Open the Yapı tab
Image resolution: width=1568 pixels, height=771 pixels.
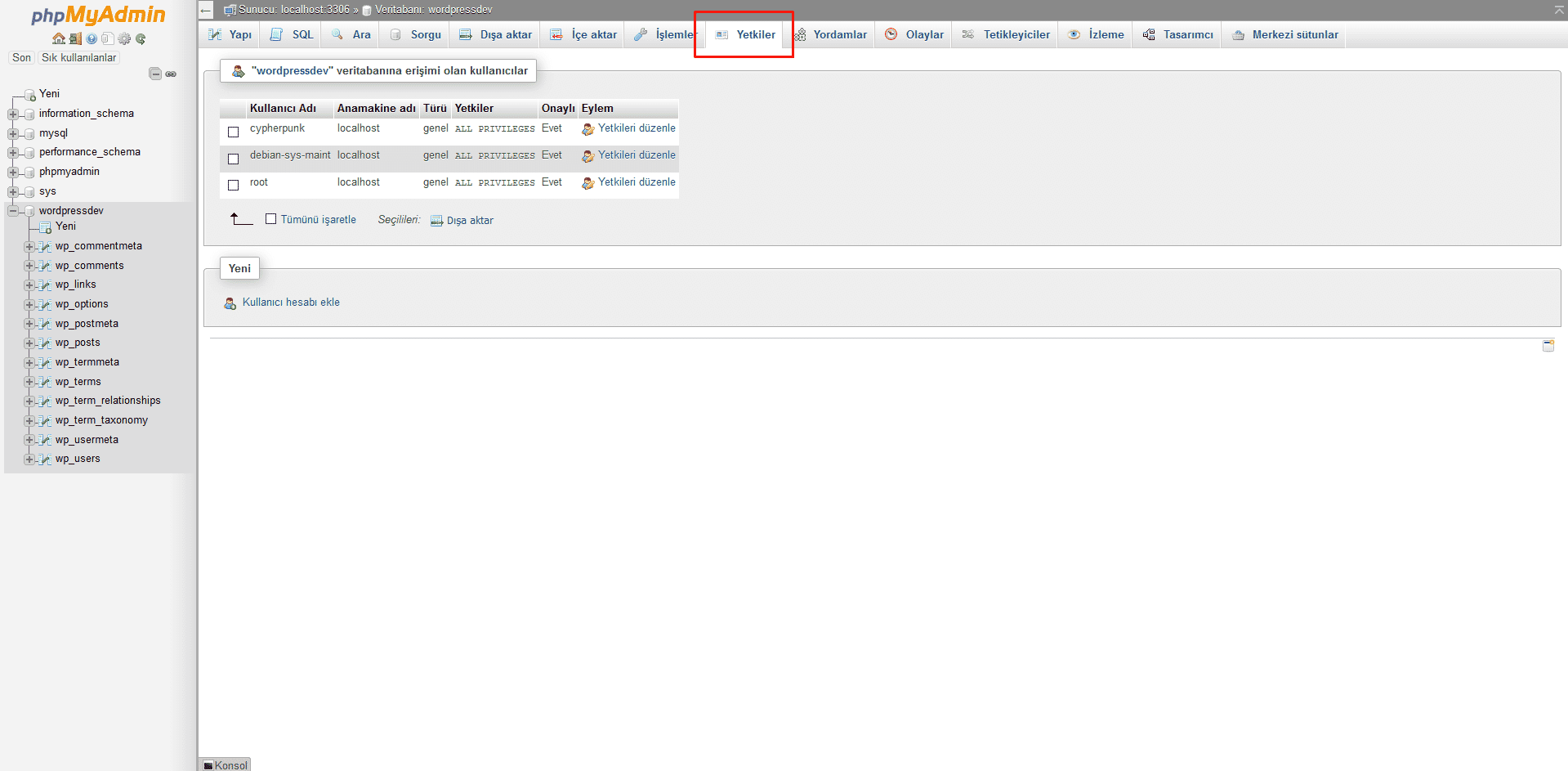tap(230, 34)
